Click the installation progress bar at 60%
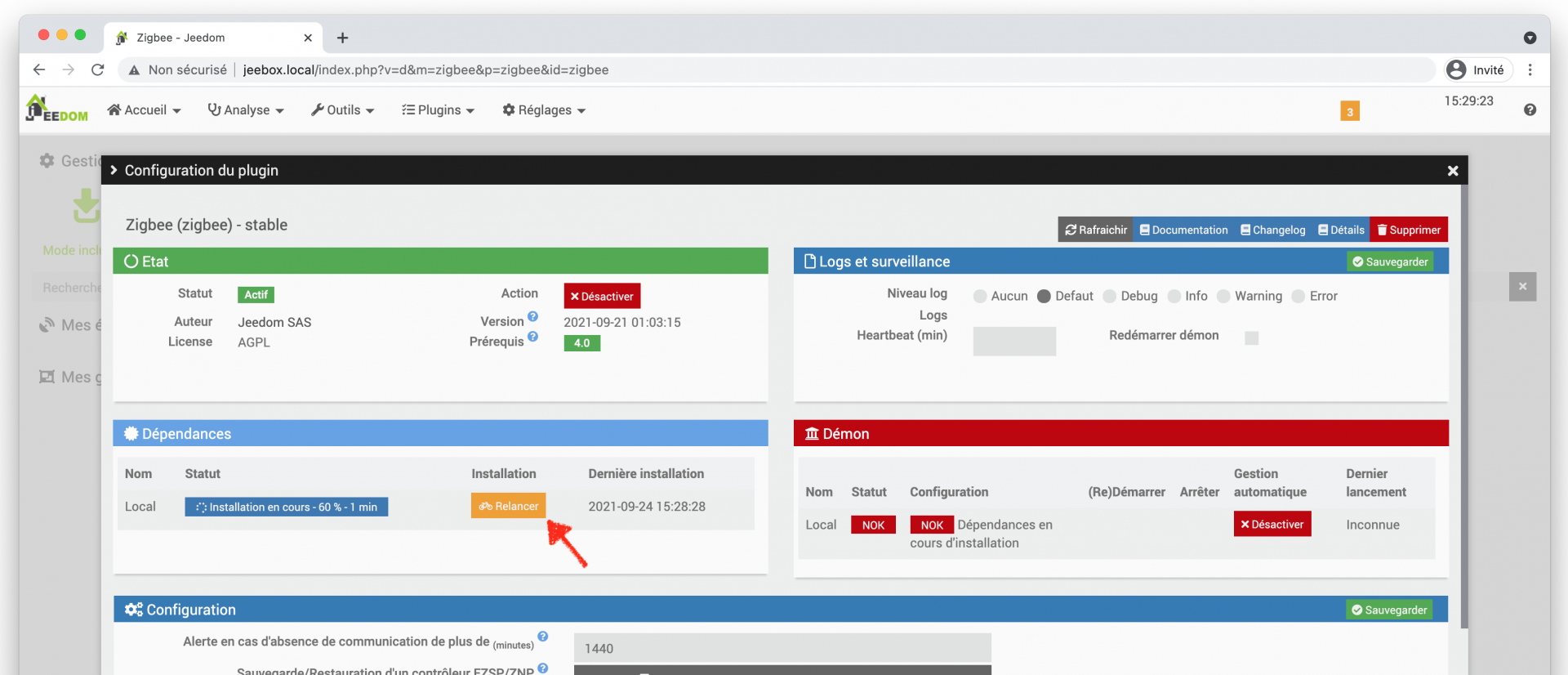This screenshot has width=1568, height=675. point(286,507)
